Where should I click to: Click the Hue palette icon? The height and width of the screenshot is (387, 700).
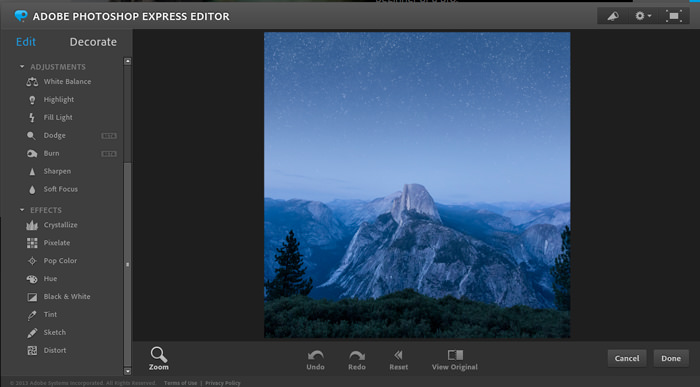(32, 279)
